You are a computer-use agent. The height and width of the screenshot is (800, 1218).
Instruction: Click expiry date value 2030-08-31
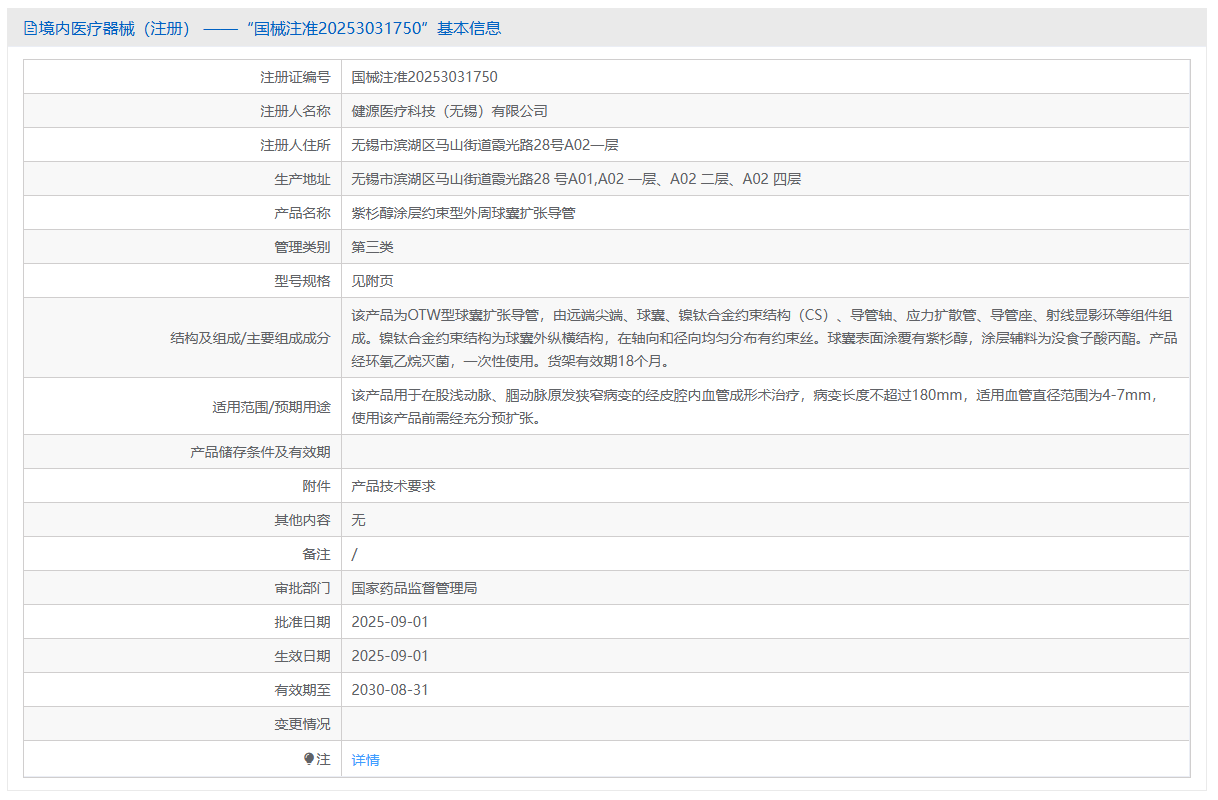click(390, 690)
